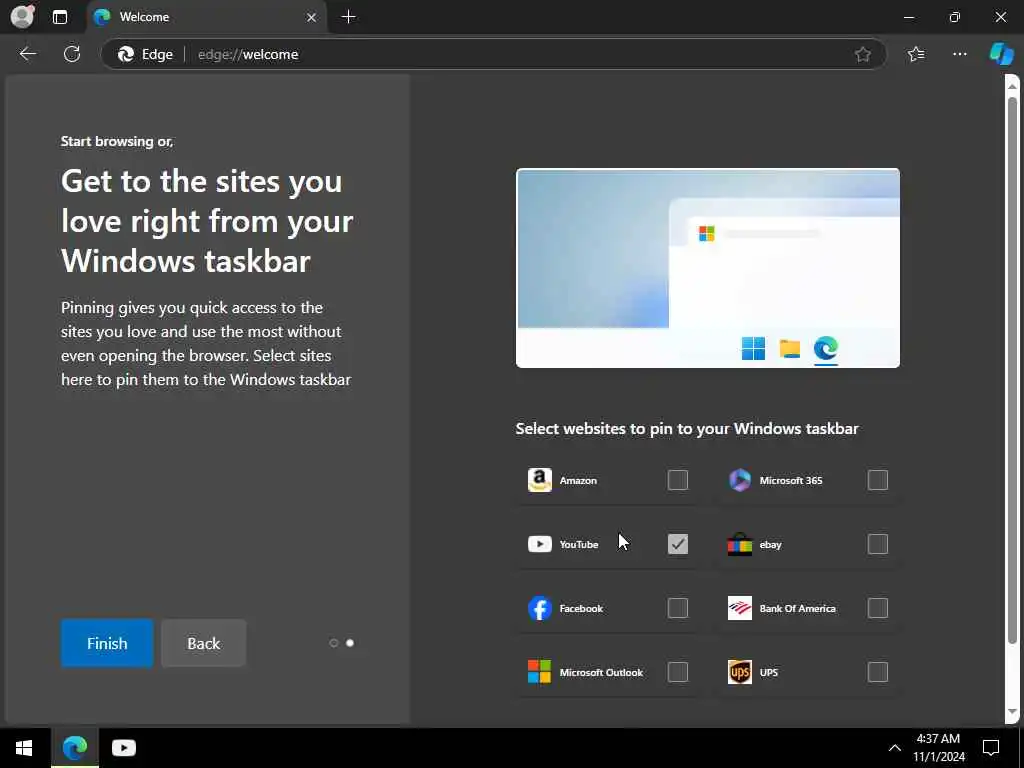
Task: Refresh the page
Action: (72, 54)
